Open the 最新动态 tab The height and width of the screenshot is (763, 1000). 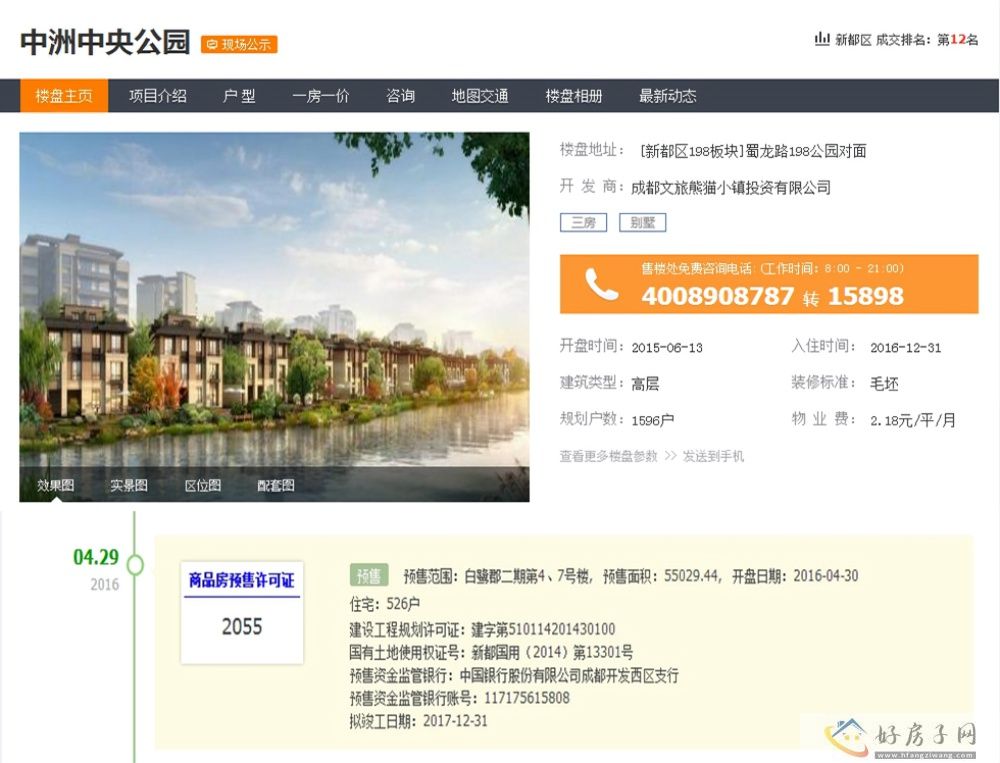(x=667, y=96)
